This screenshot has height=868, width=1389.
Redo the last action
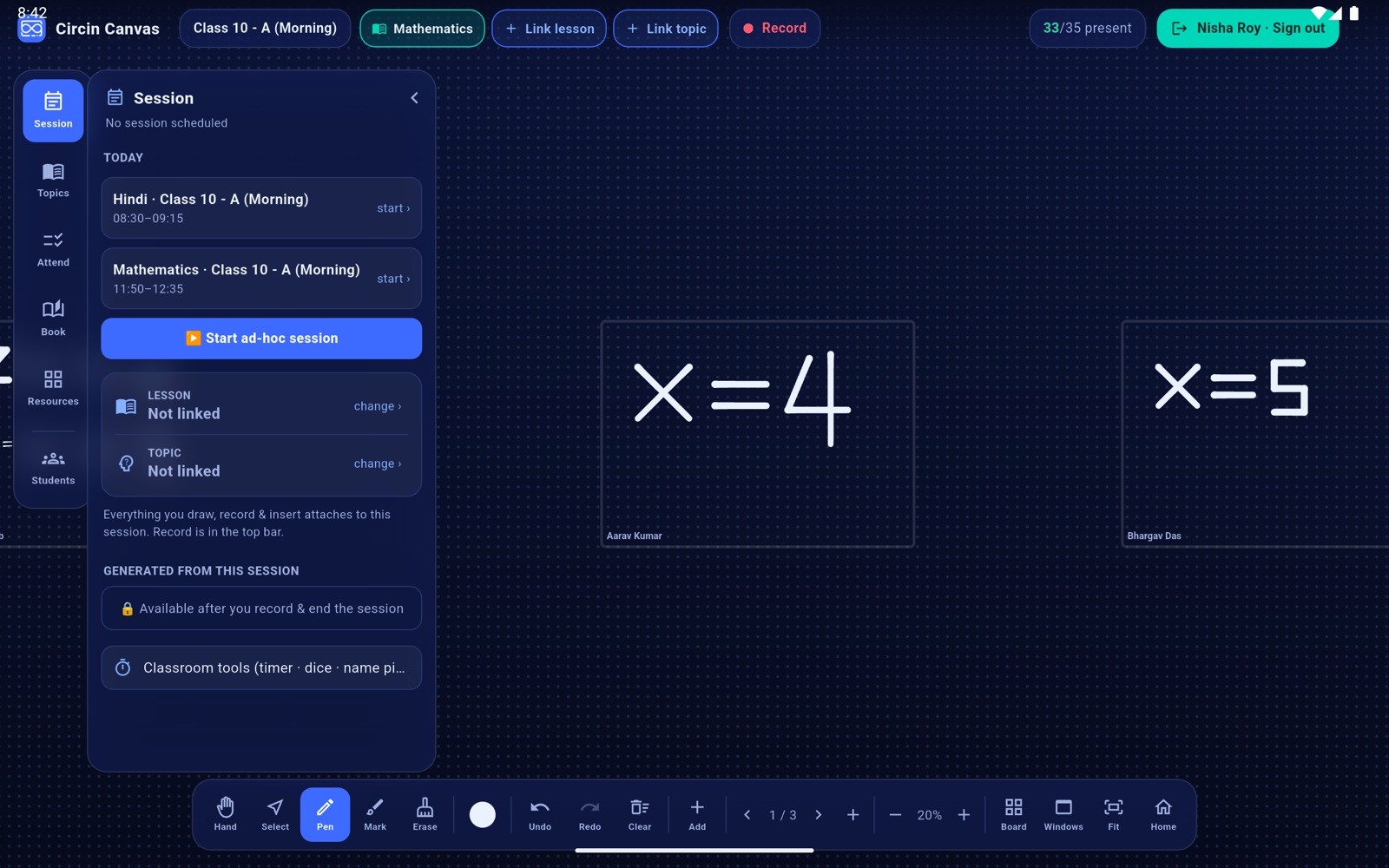point(589,814)
